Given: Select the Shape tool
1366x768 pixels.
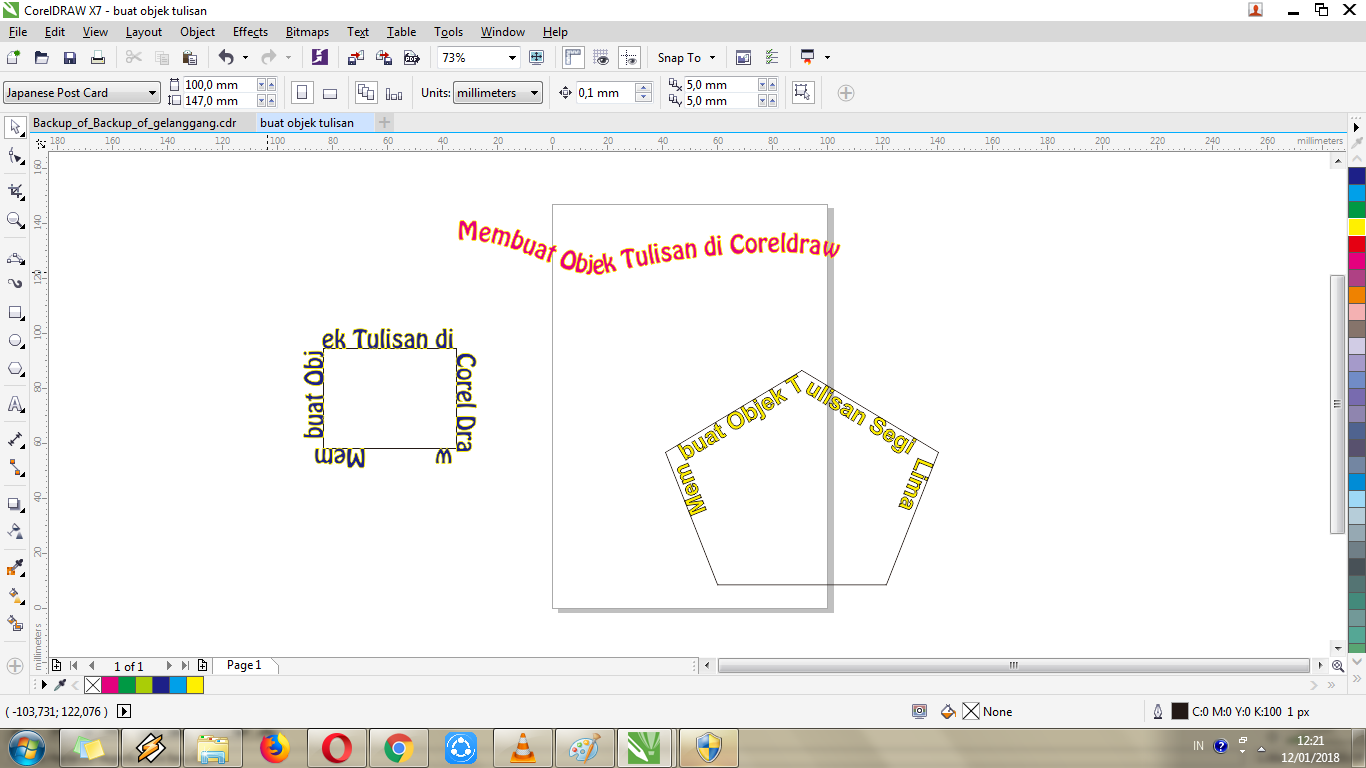Looking at the screenshot, I should click(x=15, y=158).
